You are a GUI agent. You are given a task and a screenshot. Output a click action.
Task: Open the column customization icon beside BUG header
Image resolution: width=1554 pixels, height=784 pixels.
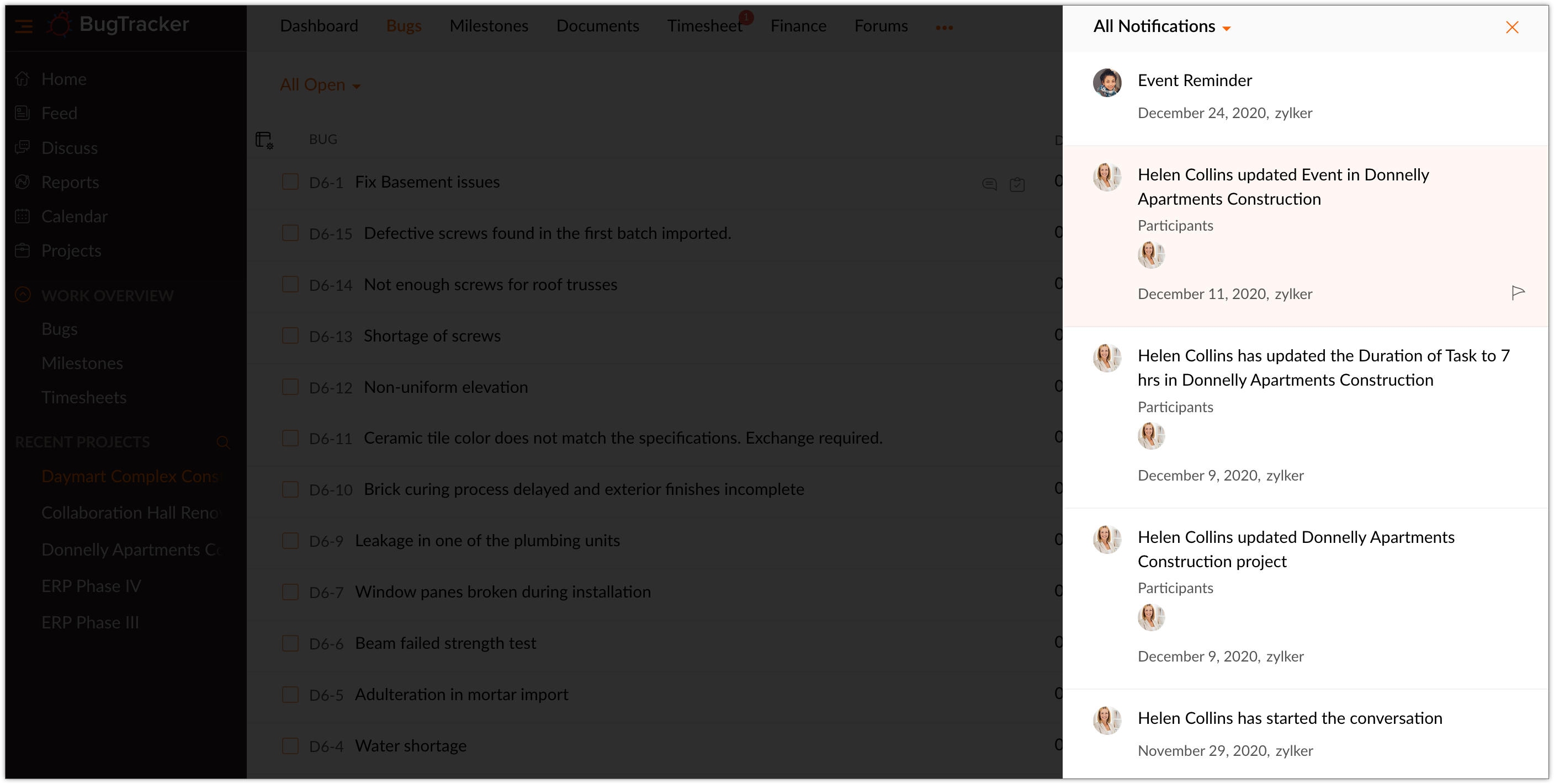click(264, 140)
